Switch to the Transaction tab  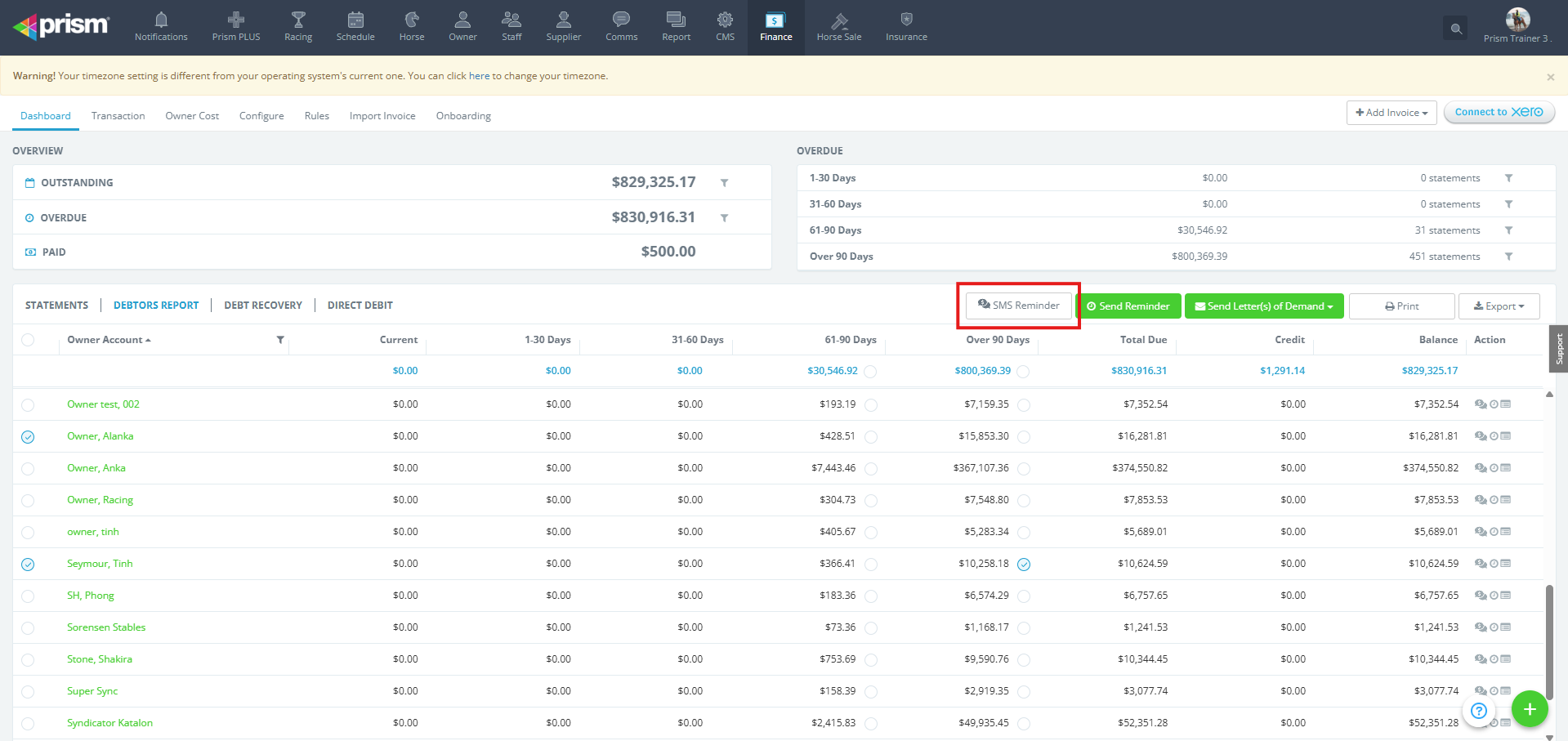(x=118, y=116)
